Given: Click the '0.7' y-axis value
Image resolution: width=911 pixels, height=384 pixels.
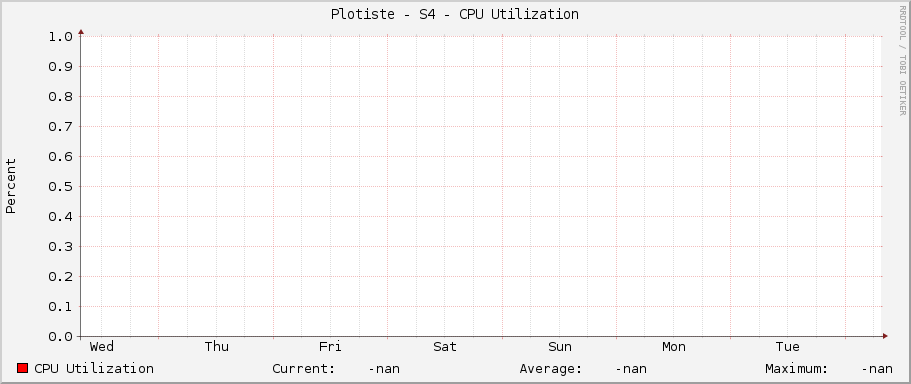Looking at the screenshot, I should click(x=61, y=127).
